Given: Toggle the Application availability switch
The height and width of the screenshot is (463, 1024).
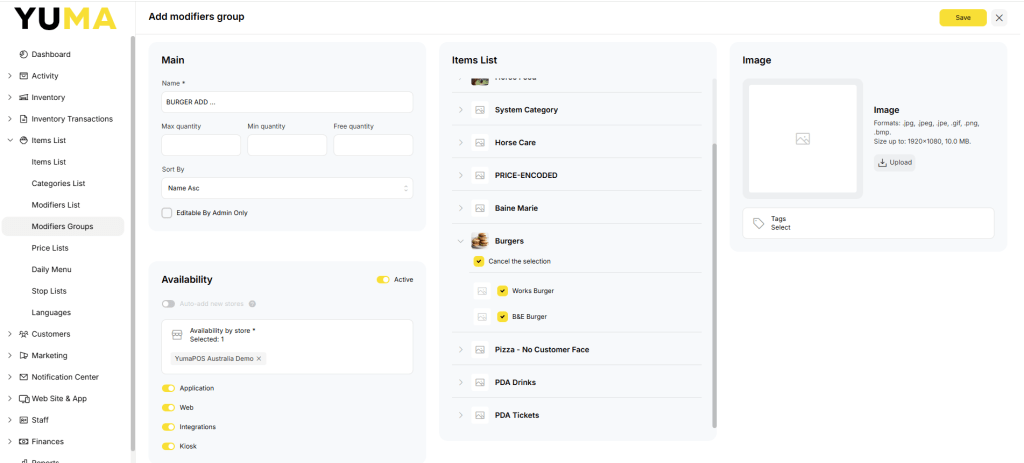Looking at the screenshot, I should (x=168, y=388).
